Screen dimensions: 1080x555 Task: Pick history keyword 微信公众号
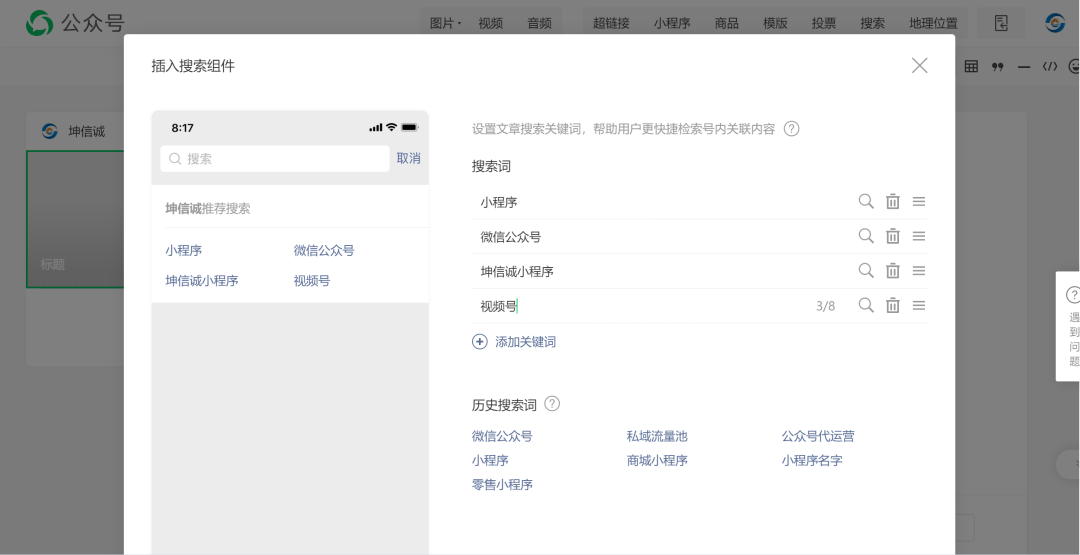click(x=501, y=436)
